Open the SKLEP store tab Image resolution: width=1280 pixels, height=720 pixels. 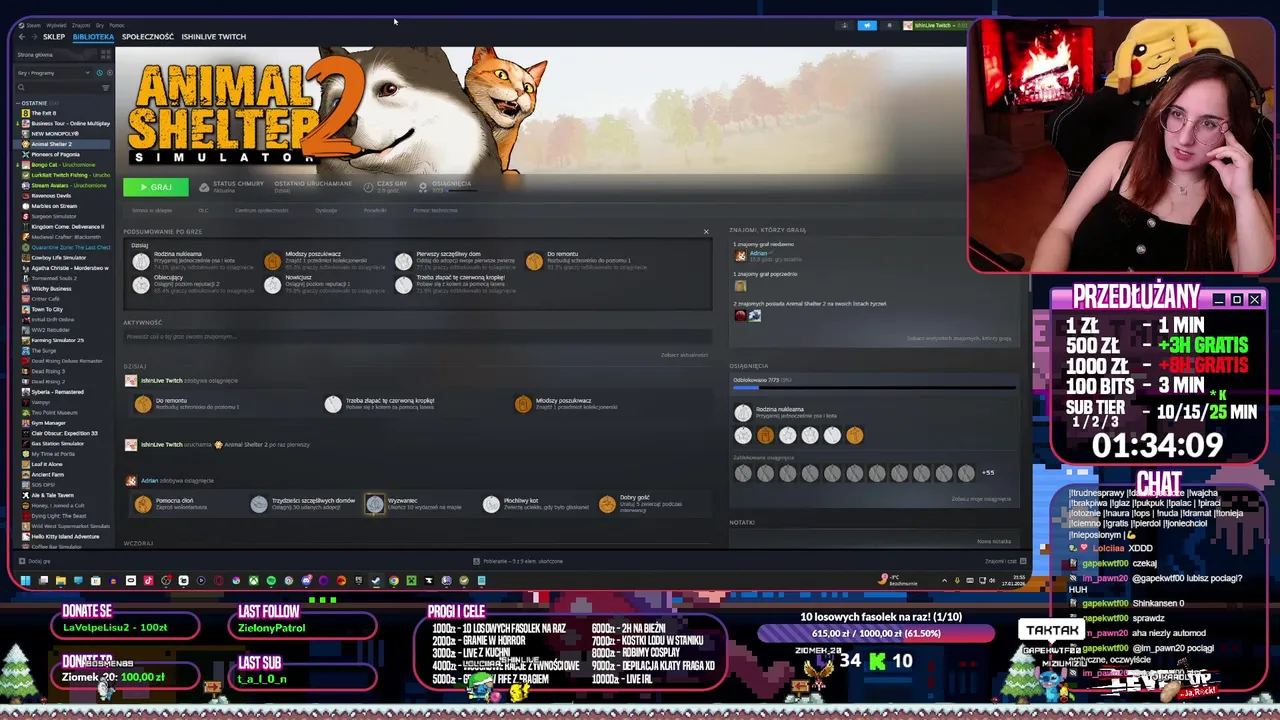point(54,37)
